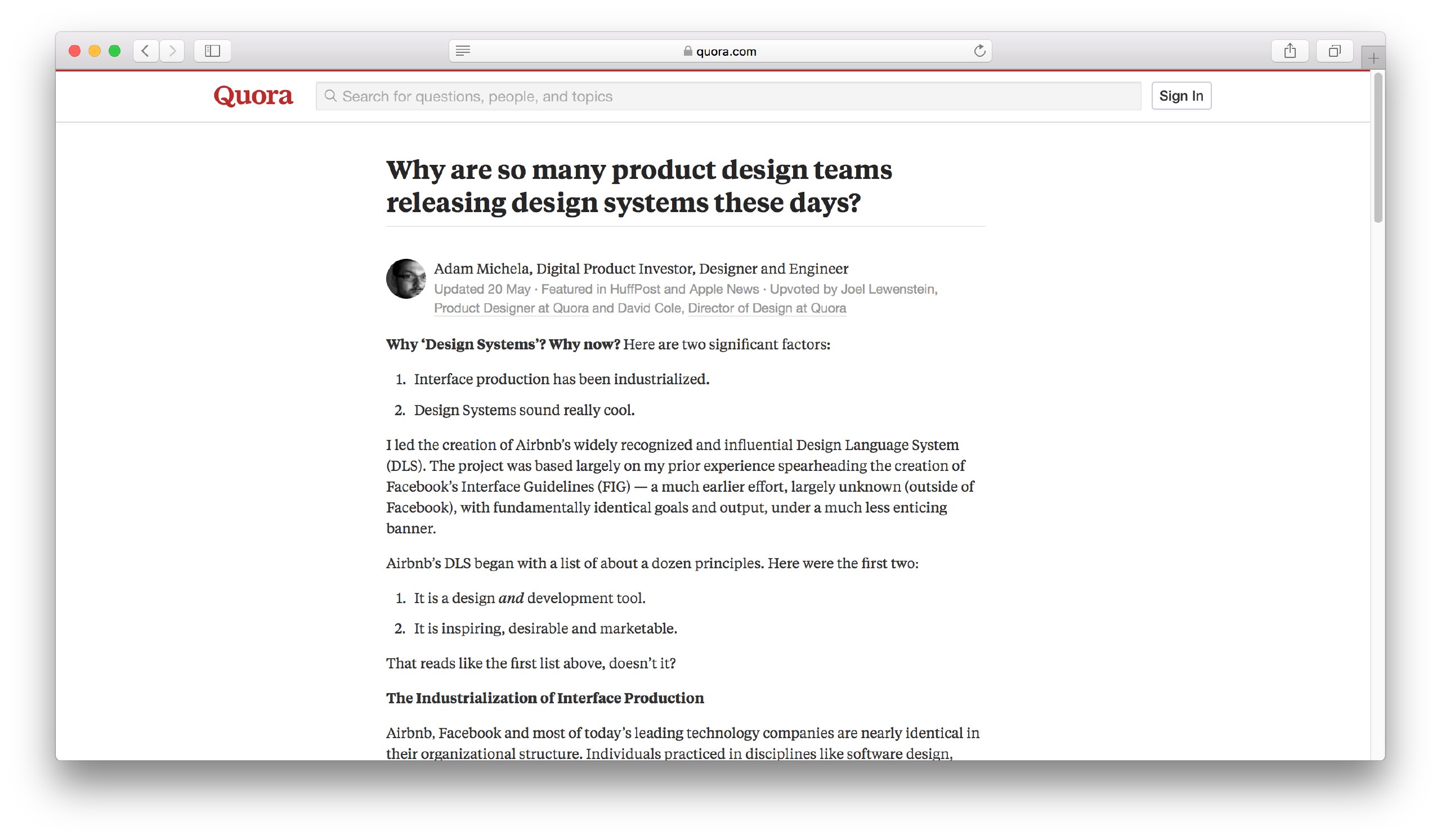The height and width of the screenshot is (840, 1441).
Task: Open the Share button in toolbar
Action: point(1290,51)
